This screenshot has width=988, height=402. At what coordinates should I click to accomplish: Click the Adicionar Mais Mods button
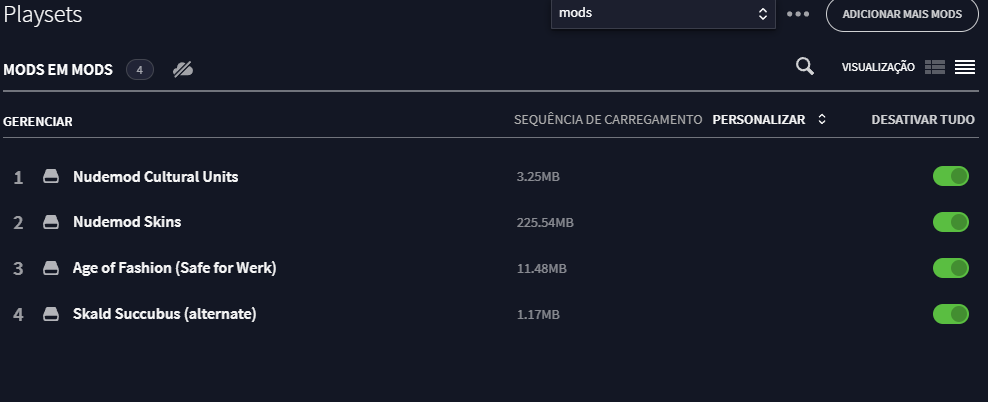tap(902, 14)
